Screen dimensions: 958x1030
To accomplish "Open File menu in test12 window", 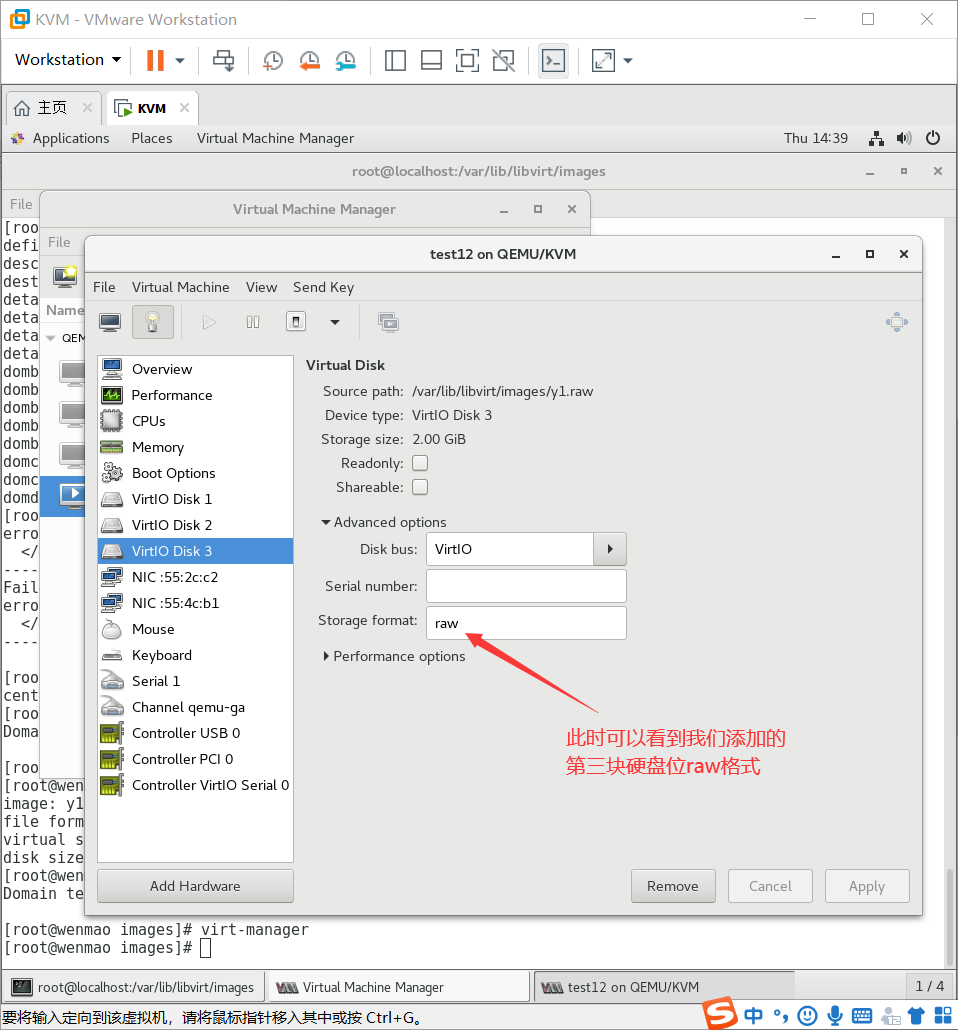I will click(104, 287).
